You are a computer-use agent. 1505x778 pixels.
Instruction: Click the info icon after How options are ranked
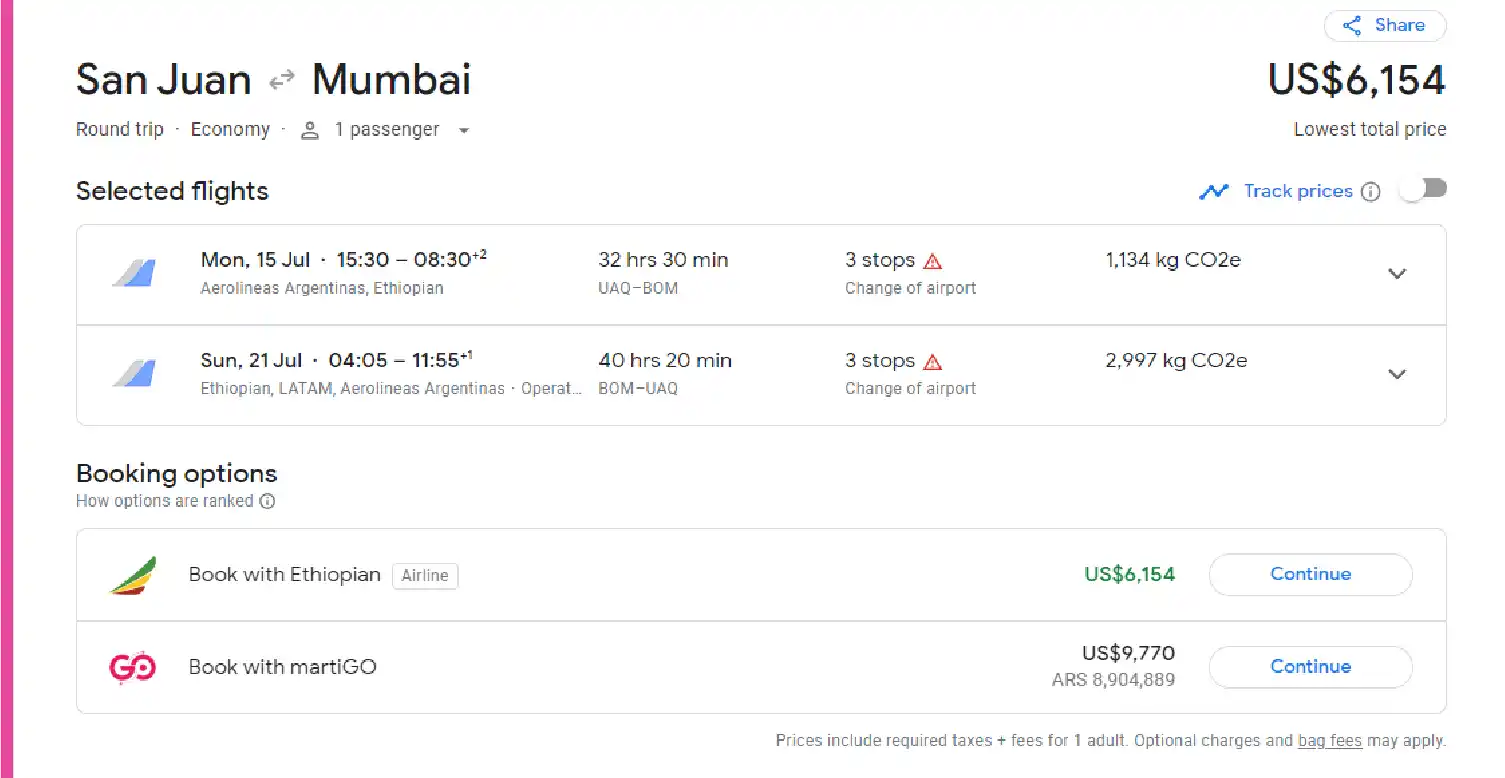pos(266,501)
